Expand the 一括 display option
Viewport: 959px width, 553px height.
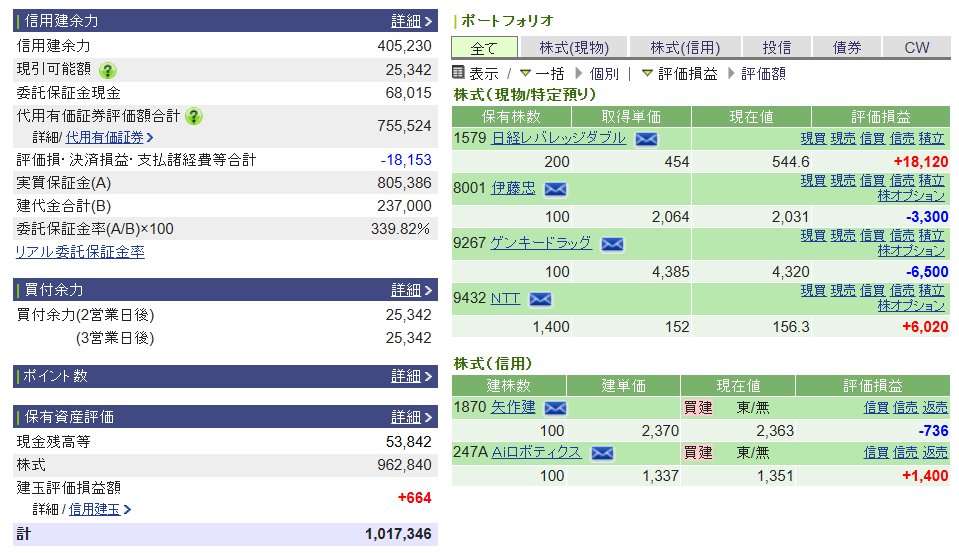(541, 73)
